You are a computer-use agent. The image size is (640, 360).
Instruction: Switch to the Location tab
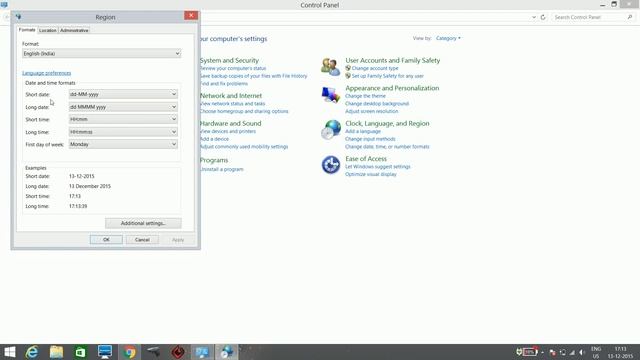tap(48, 30)
